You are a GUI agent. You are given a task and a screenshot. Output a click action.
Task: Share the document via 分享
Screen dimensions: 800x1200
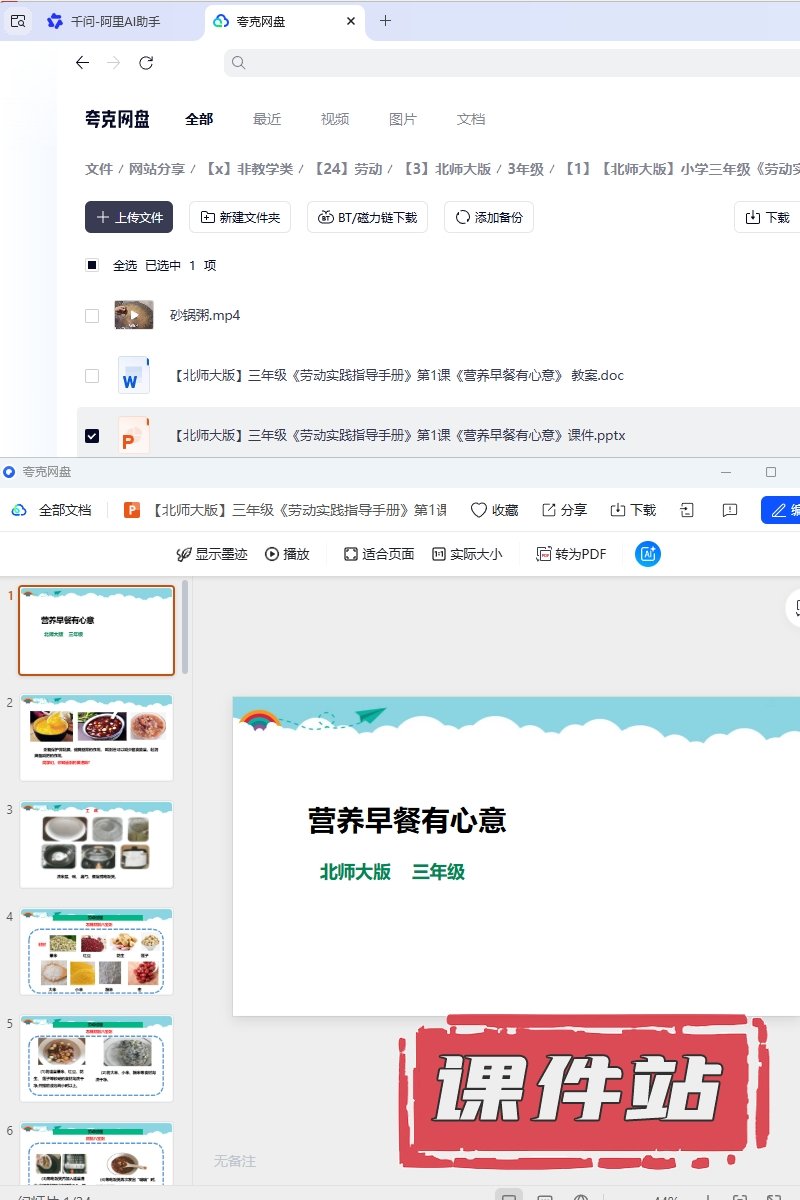click(x=564, y=510)
